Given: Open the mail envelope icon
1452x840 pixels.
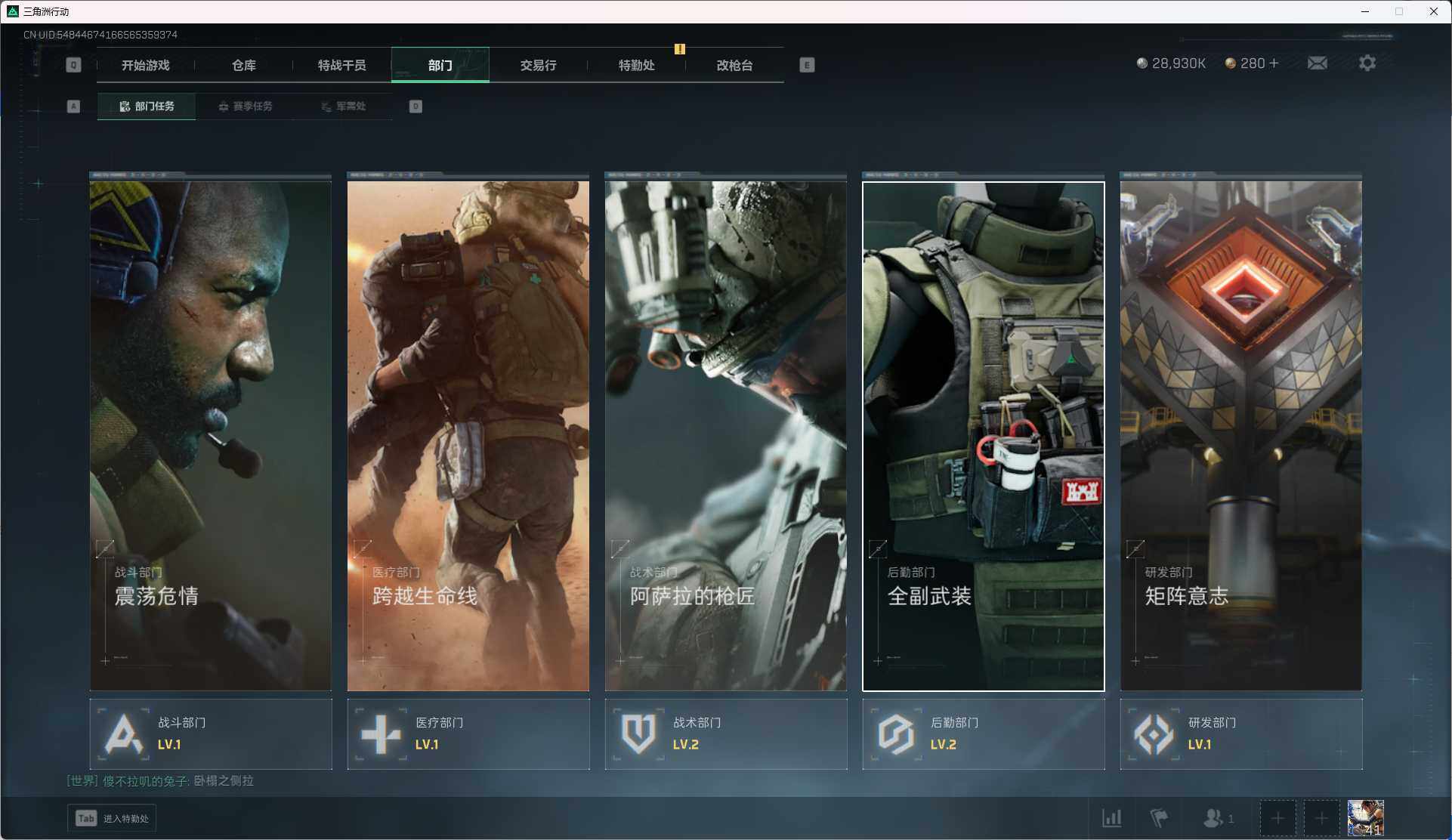Looking at the screenshot, I should point(1317,63).
